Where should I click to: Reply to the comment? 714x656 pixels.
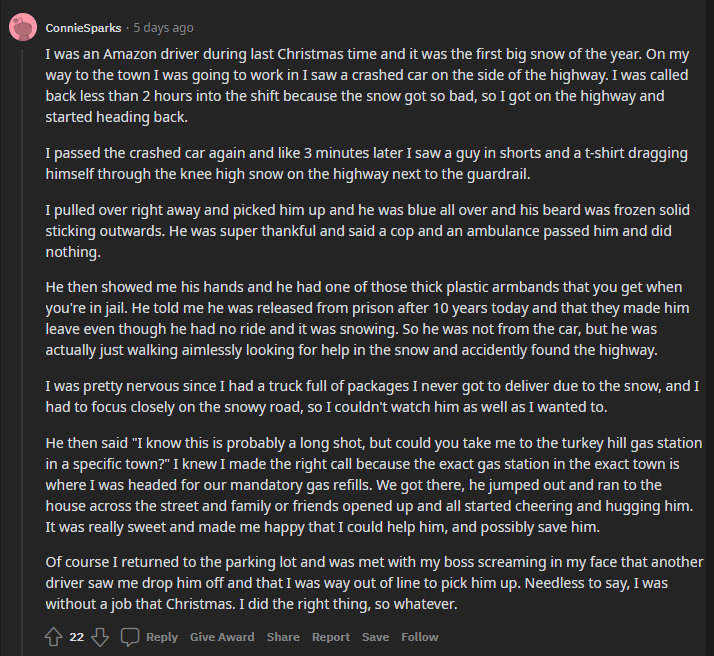click(162, 637)
